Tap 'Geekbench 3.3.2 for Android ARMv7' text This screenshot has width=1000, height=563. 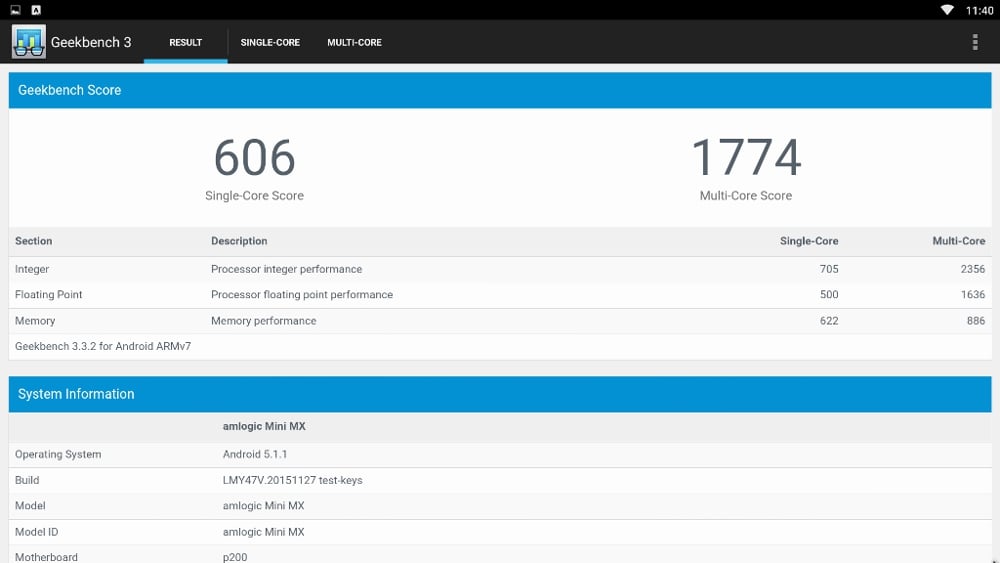(x=103, y=346)
